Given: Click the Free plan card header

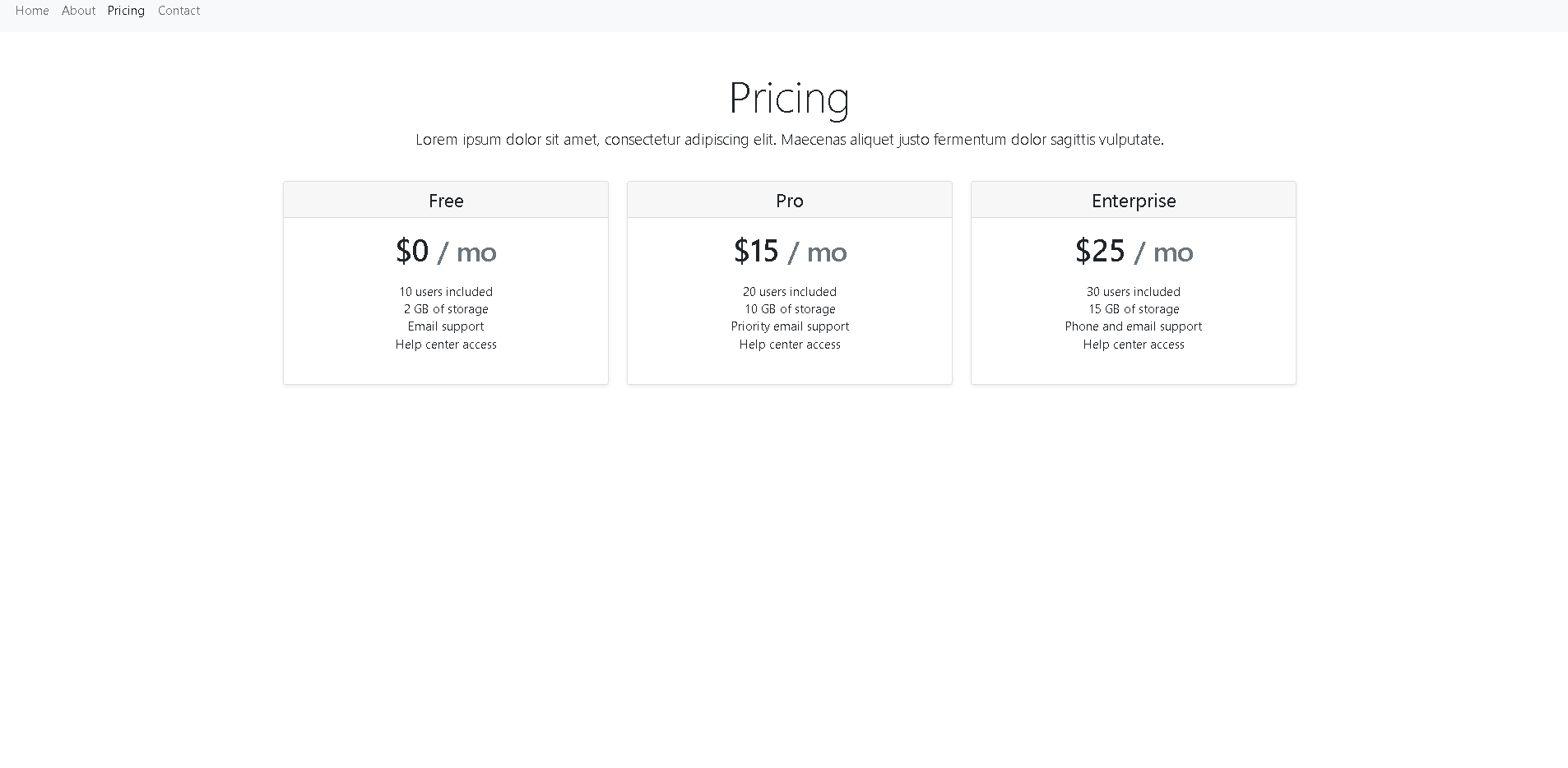Looking at the screenshot, I should [446, 200].
